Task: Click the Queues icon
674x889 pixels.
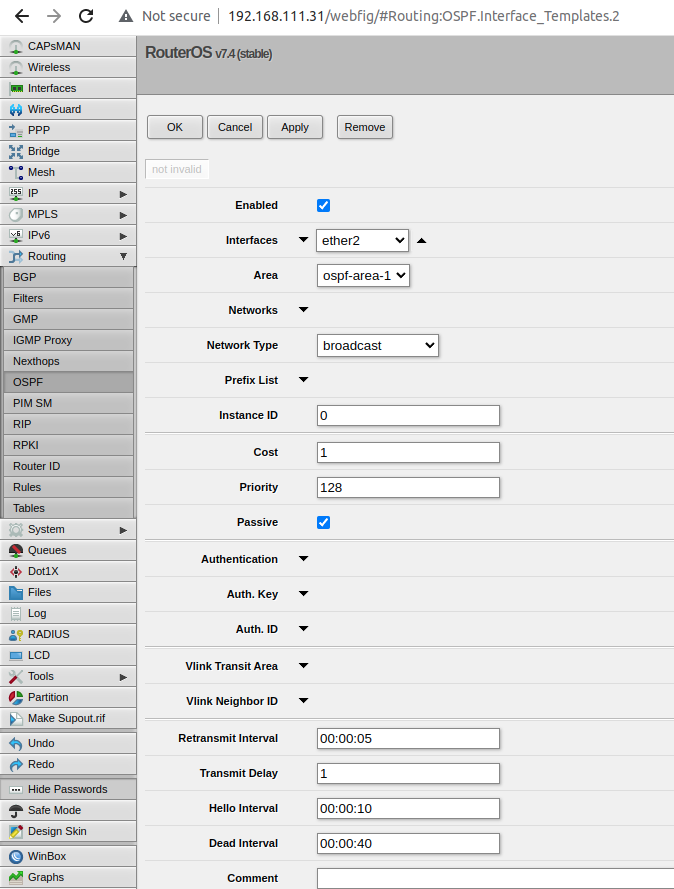Action: pos(16,550)
